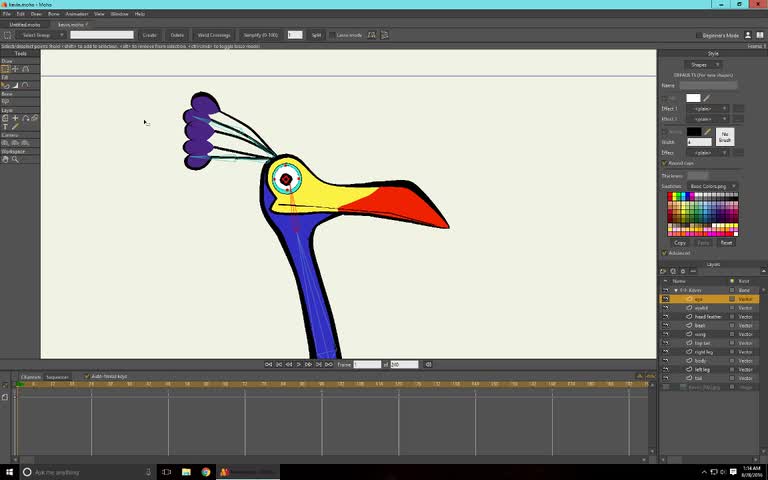Open the Select Group dropdown
This screenshot has height=480, width=768.
pos(41,35)
